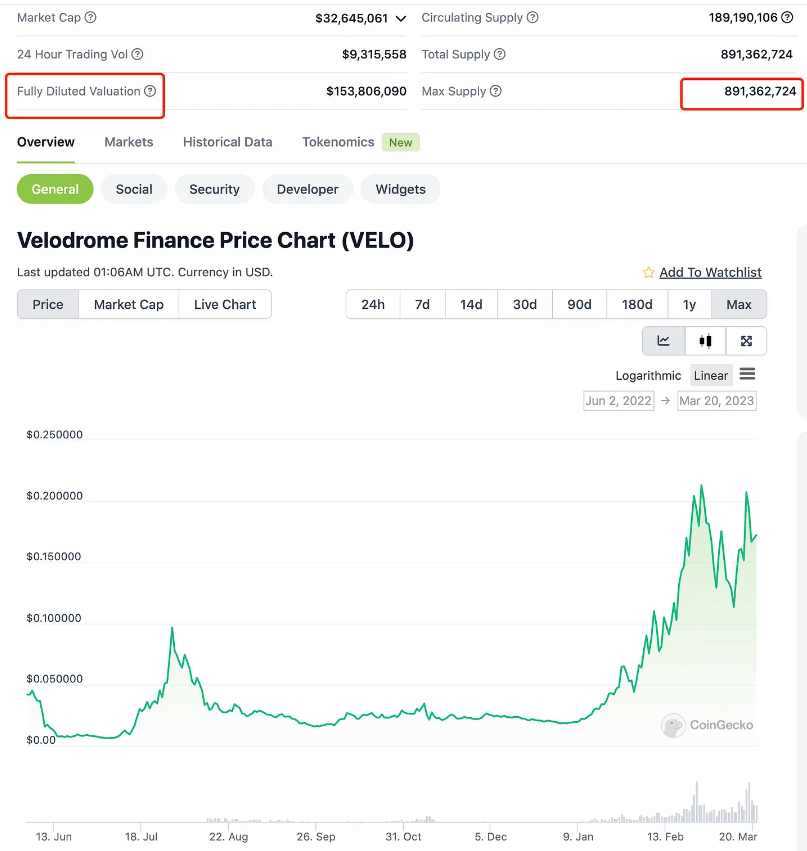Switch to the Tokenomics tab

tap(338, 142)
